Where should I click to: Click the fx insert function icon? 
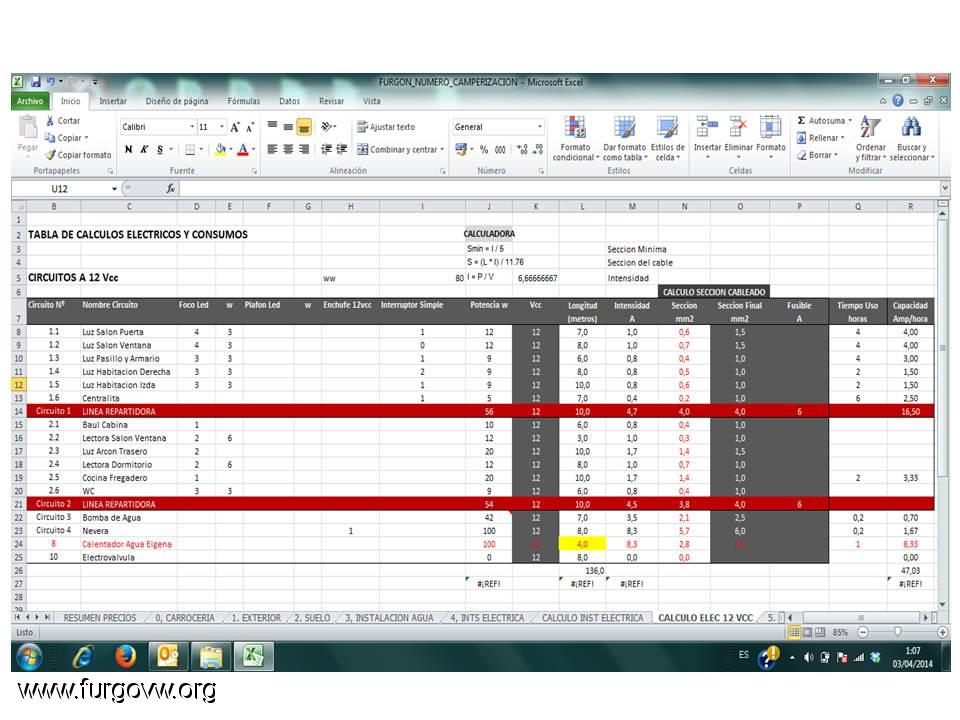click(170, 189)
